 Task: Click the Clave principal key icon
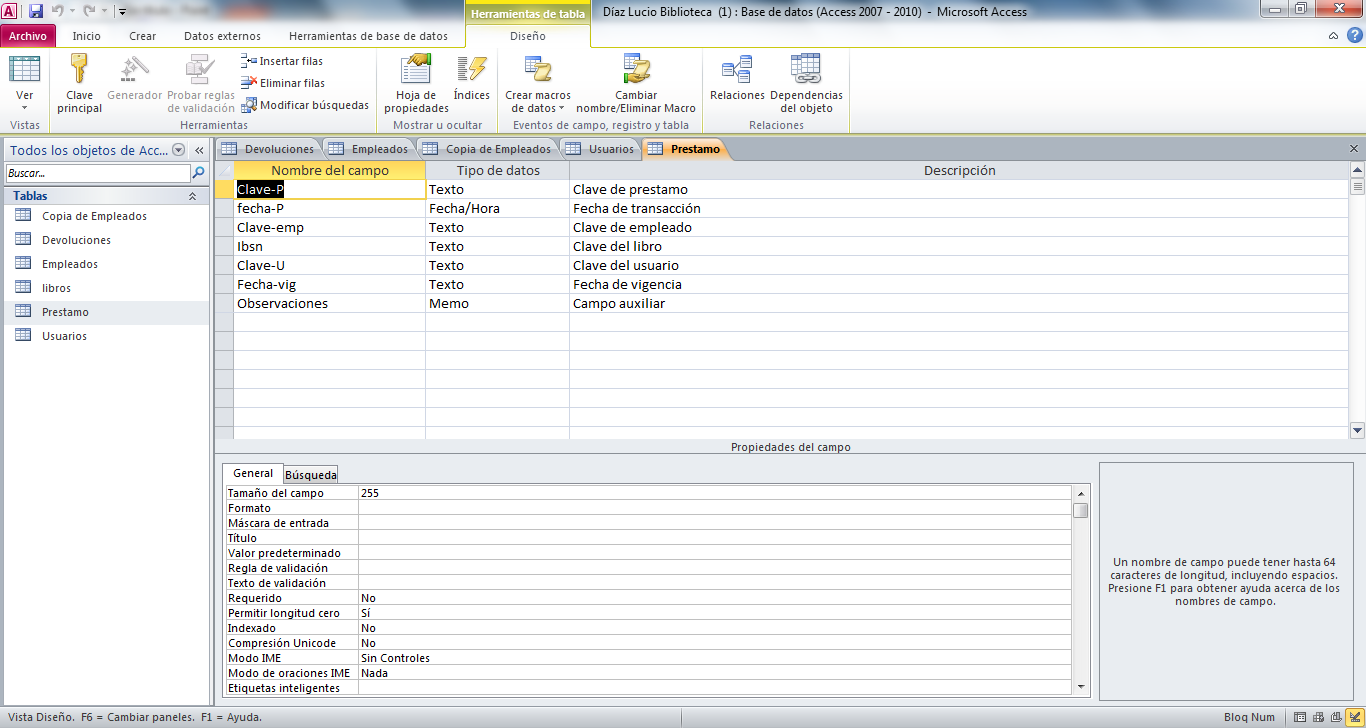79,72
